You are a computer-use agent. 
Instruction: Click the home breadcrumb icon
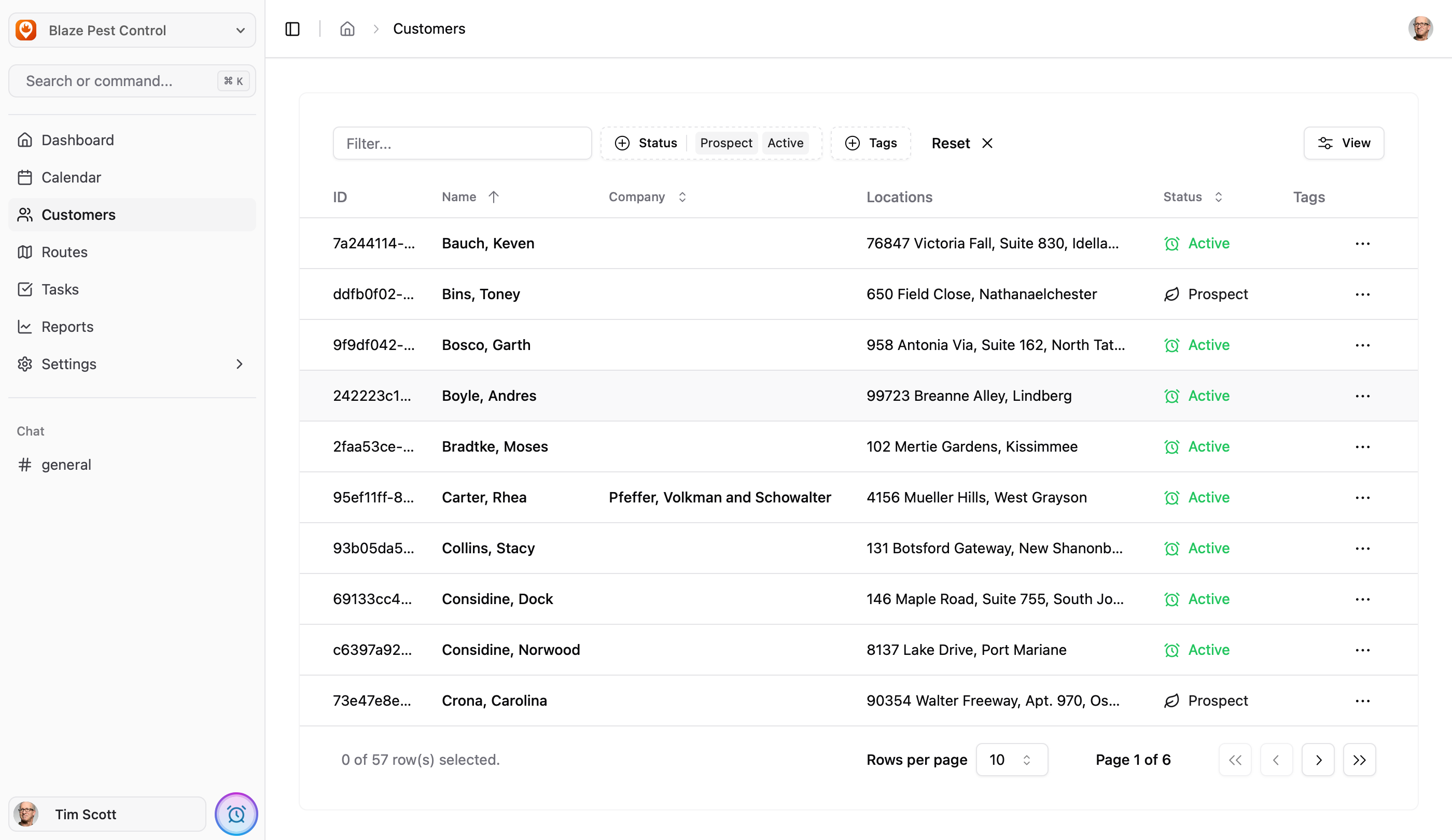point(347,29)
